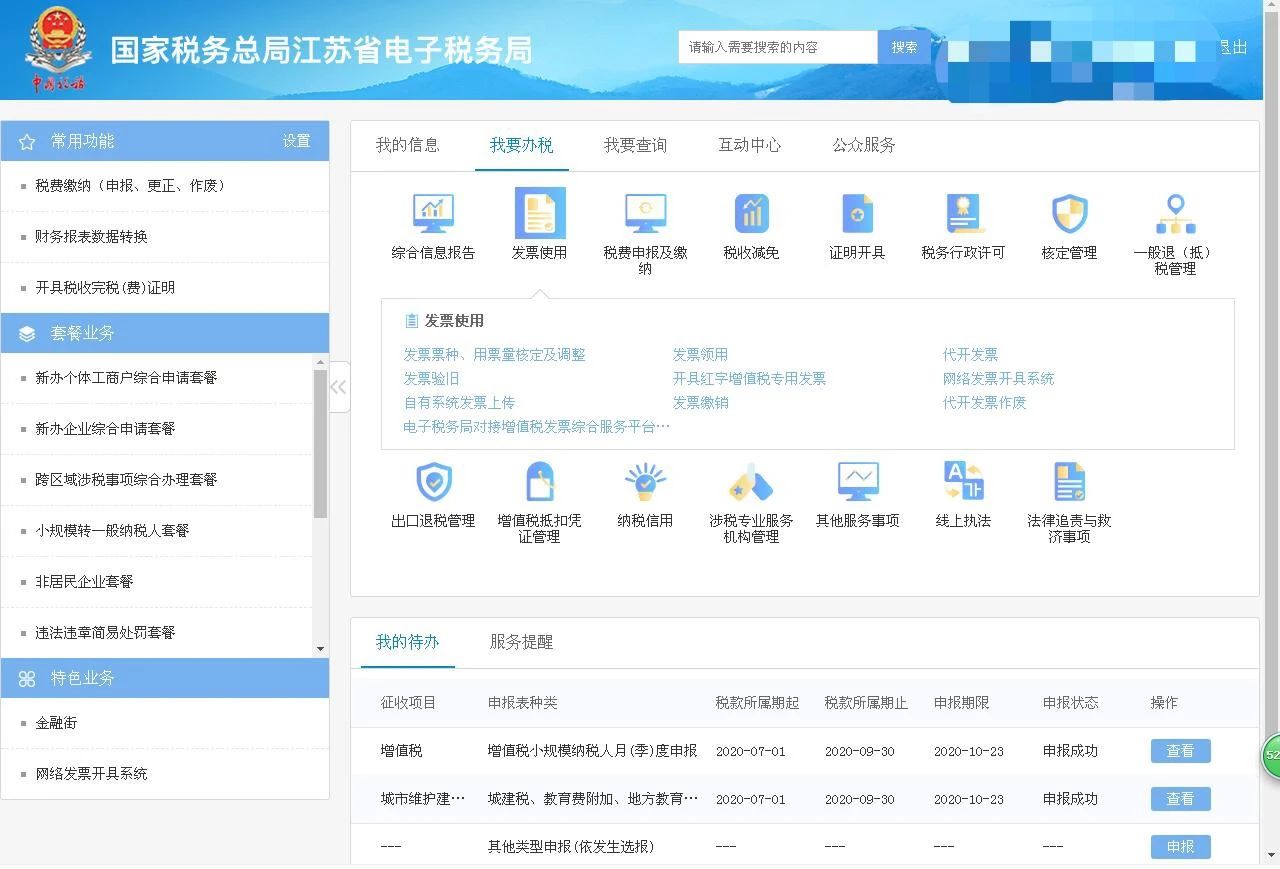This screenshot has height=869, width=1280.
Task: Click the 搜索 button
Action: click(x=904, y=47)
